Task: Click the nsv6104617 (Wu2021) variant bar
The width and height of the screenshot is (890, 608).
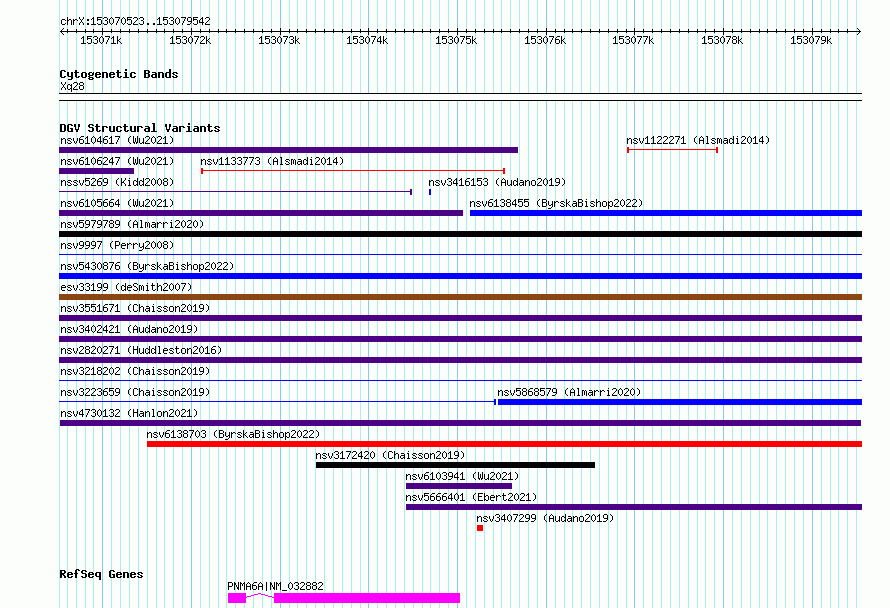Action: pos(288,150)
